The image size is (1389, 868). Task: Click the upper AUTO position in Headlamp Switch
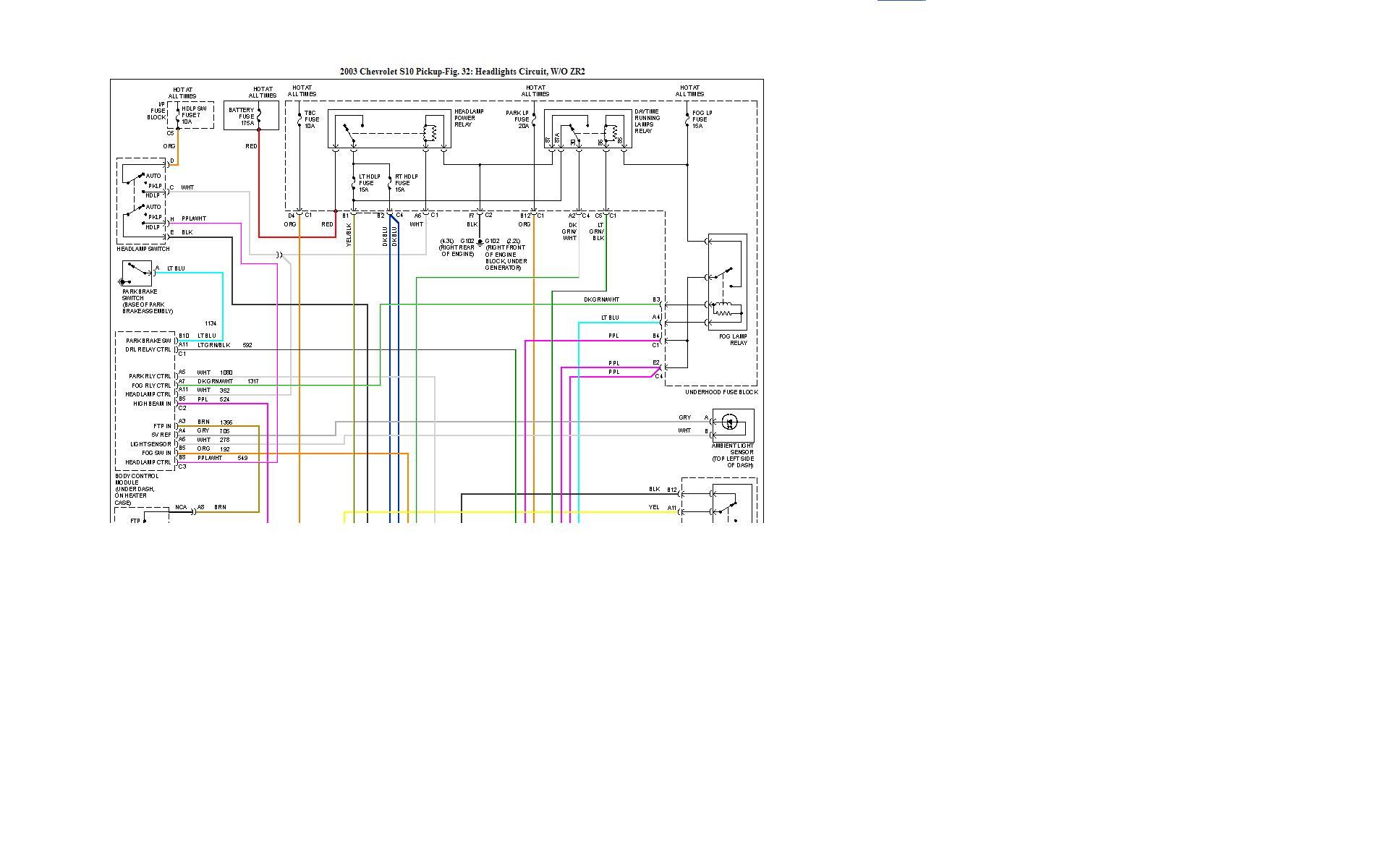153,176
